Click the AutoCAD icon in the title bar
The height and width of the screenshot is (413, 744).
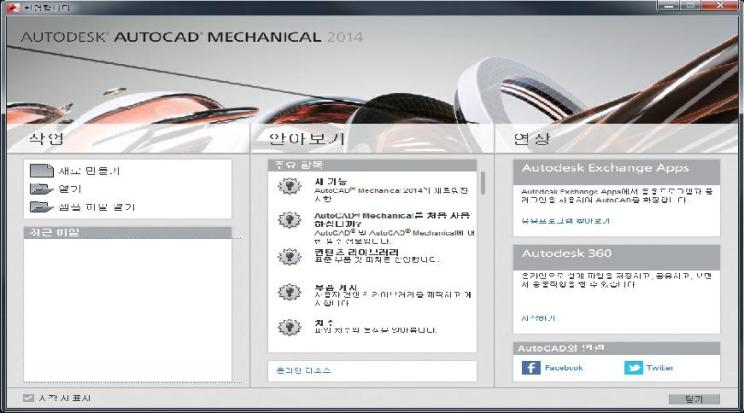[12, 7]
